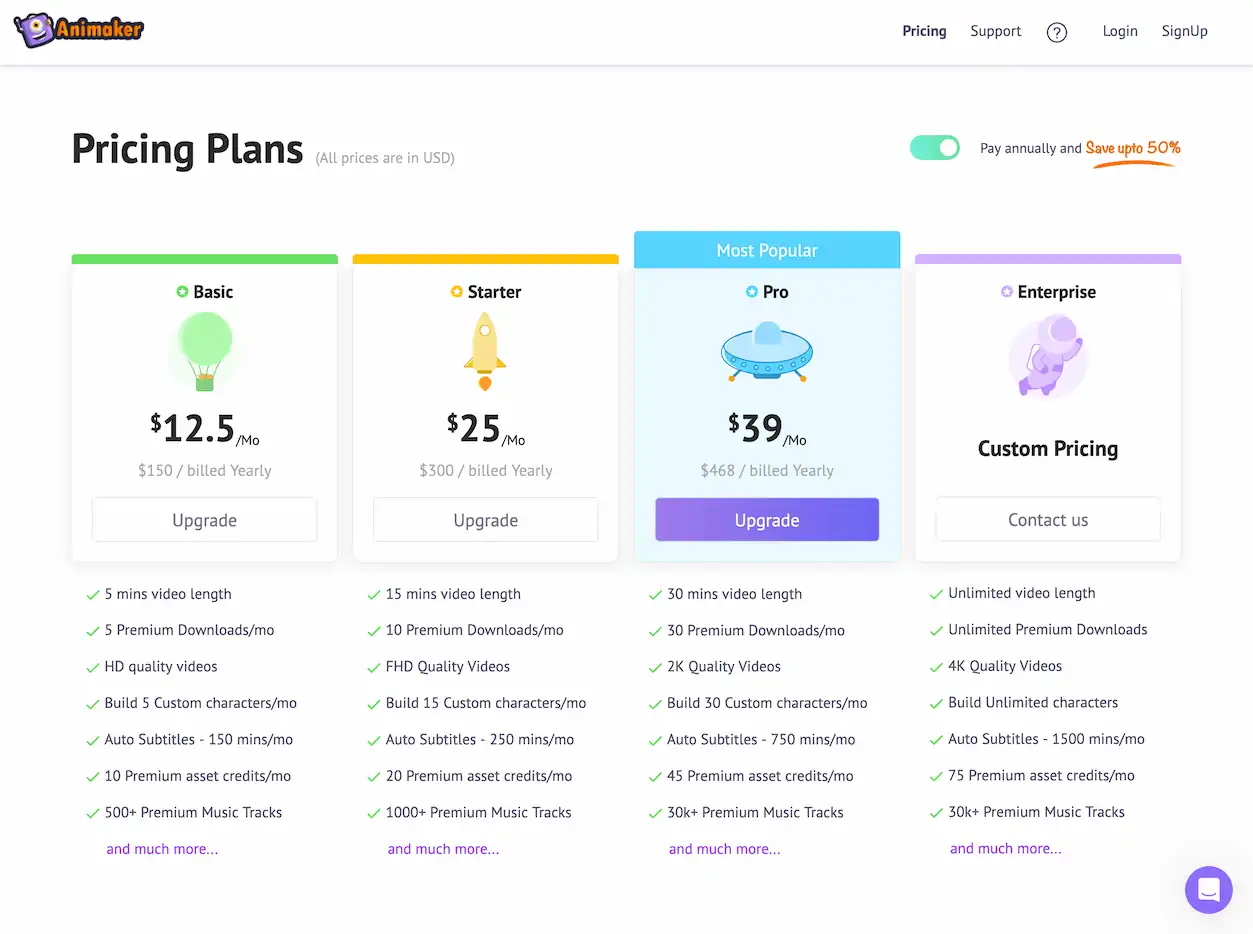Upgrade to the Pro plan

pos(767,520)
